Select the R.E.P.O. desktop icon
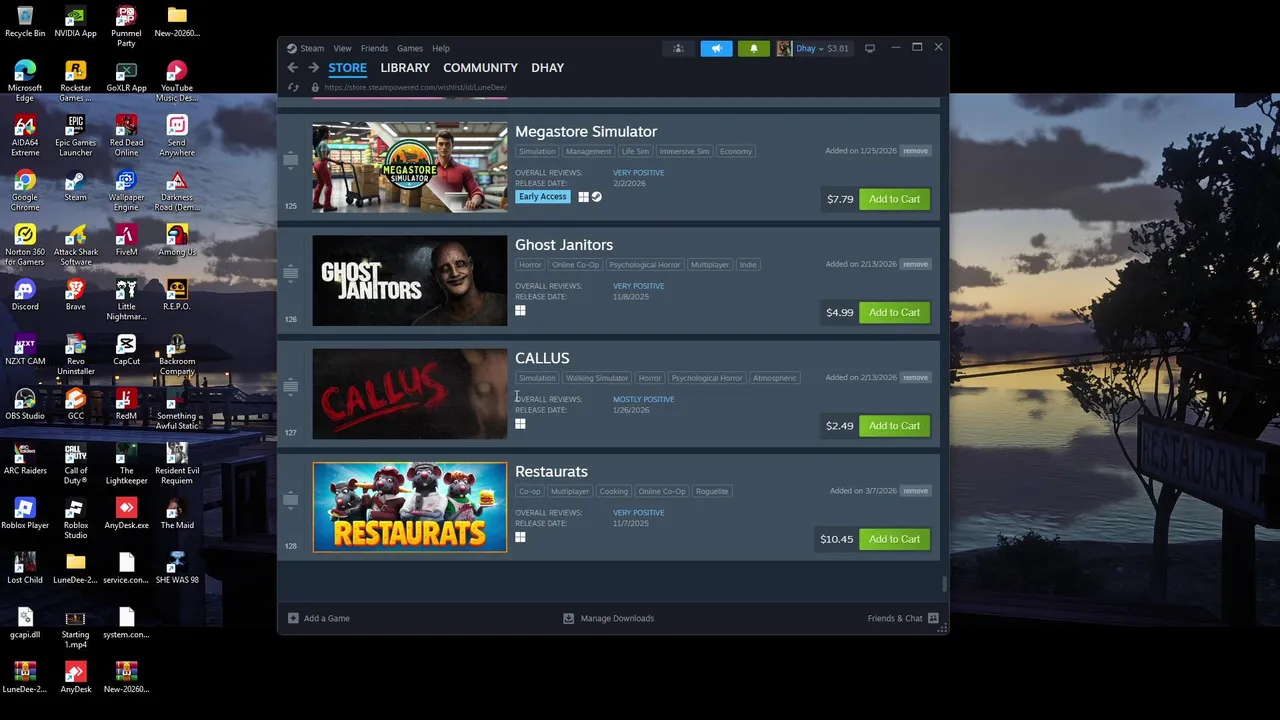The height and width of the screenshot is (720, 1280). coord(177,295)
